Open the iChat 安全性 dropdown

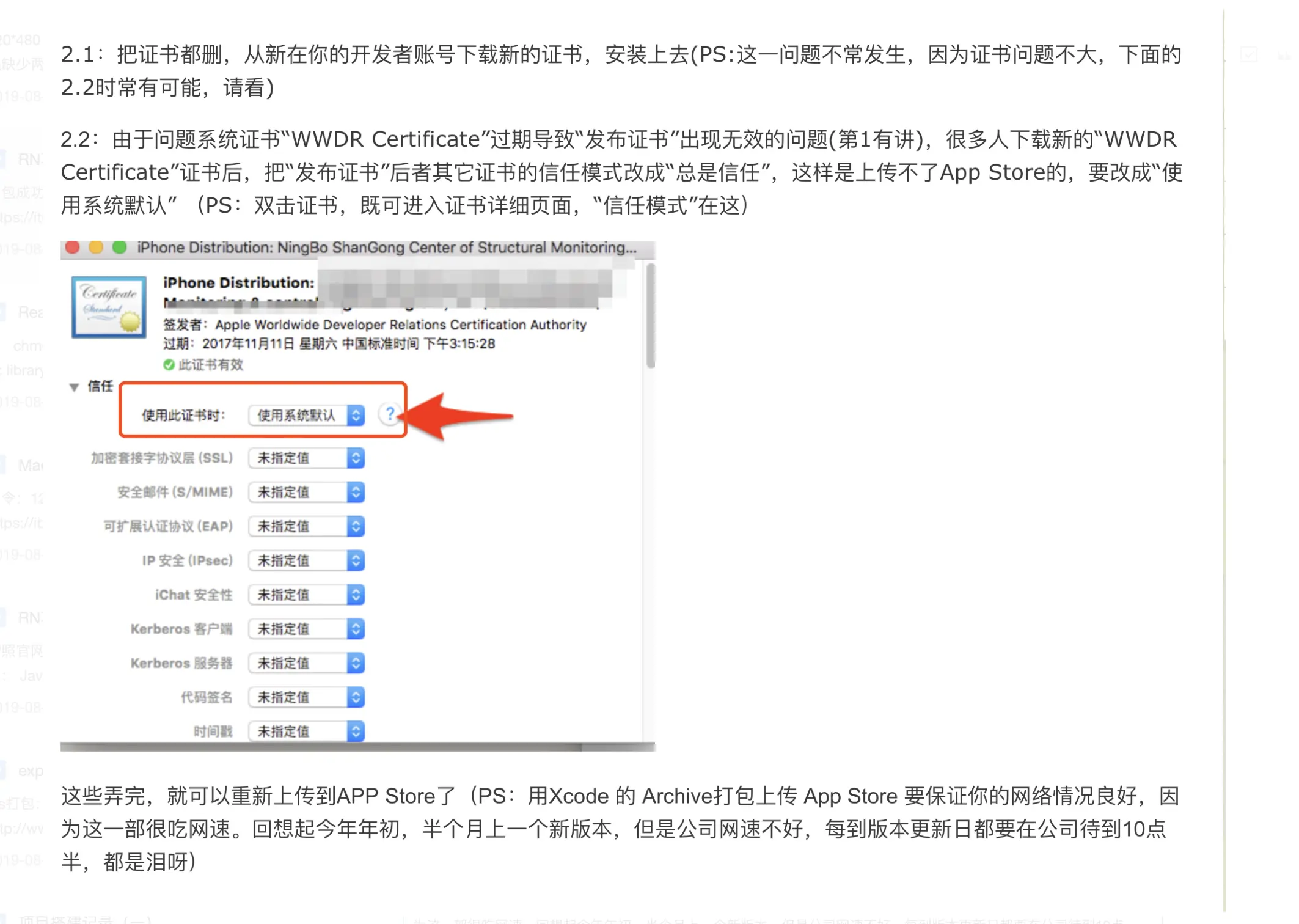coord(307,595)
